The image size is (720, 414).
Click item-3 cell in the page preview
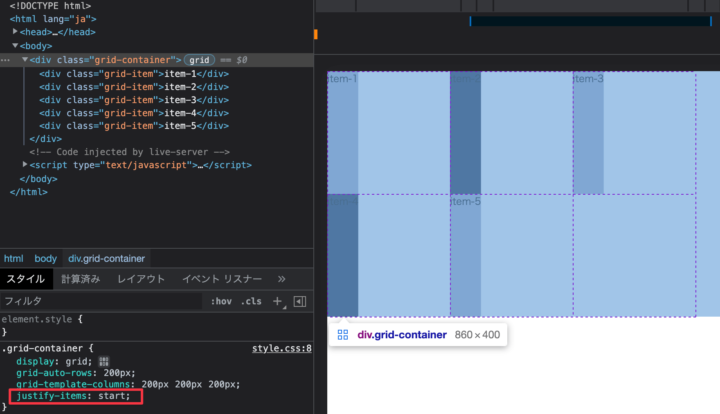[x=589, y=133]
